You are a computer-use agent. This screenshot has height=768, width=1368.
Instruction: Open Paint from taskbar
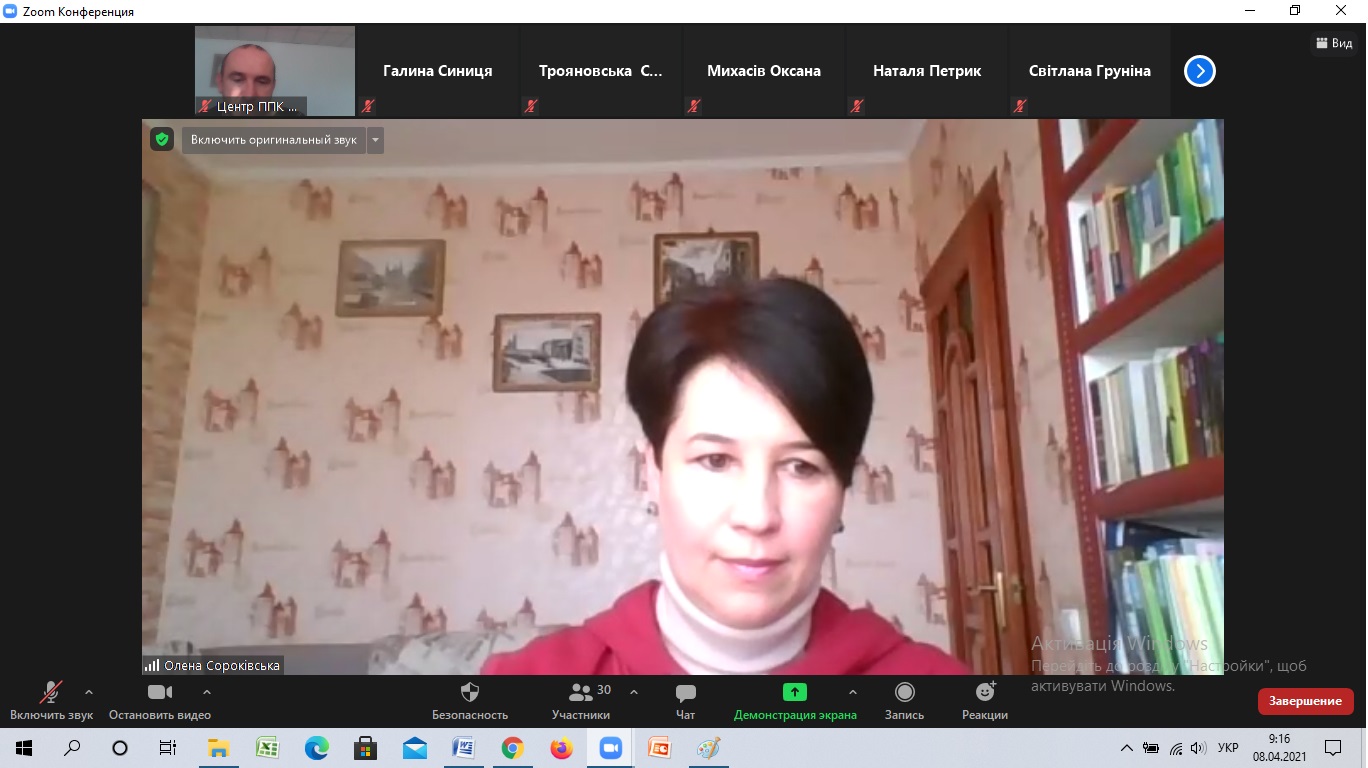tap(708, 748)
